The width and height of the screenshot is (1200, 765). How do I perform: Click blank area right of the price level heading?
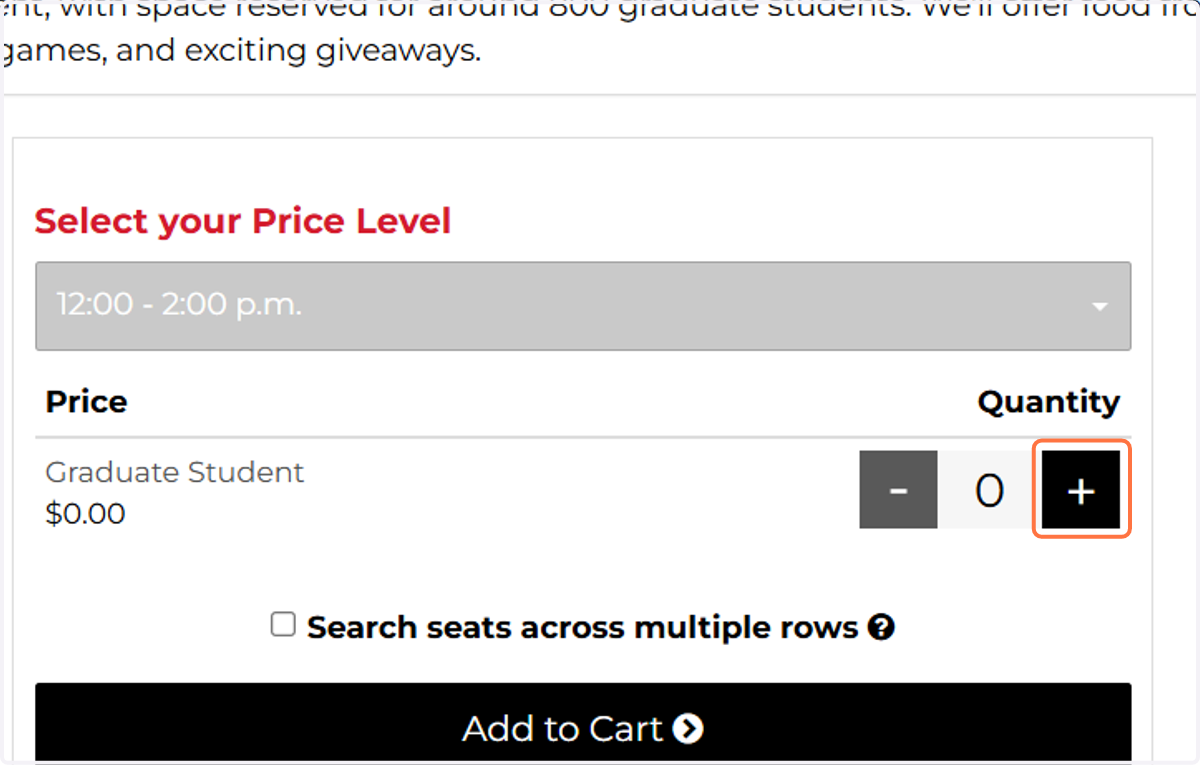point(790,221)
